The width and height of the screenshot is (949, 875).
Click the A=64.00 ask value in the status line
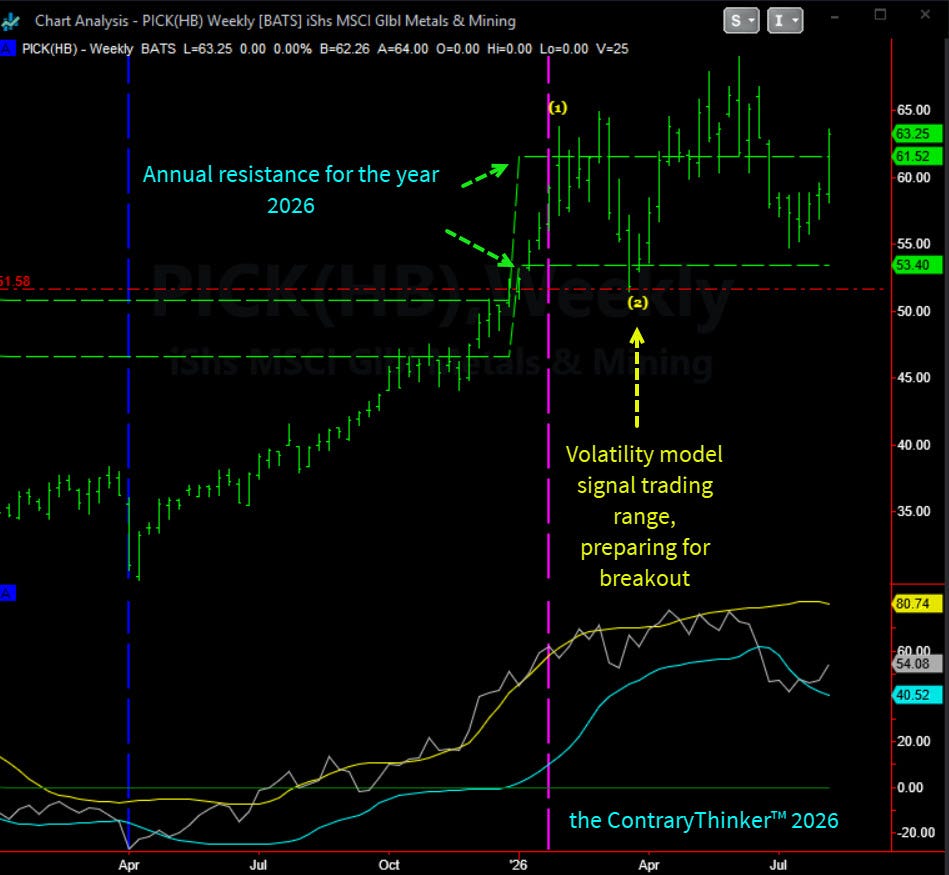point(402,49)
